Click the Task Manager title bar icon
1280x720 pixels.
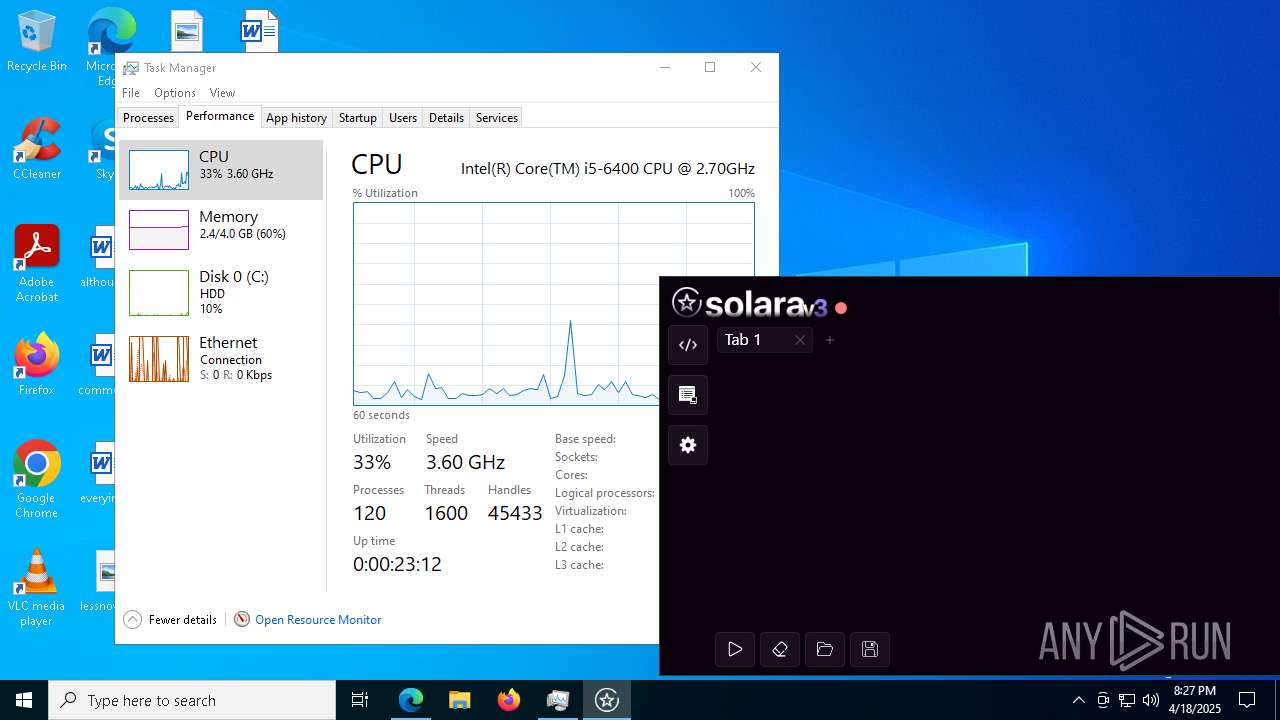[x=131, y=68]
